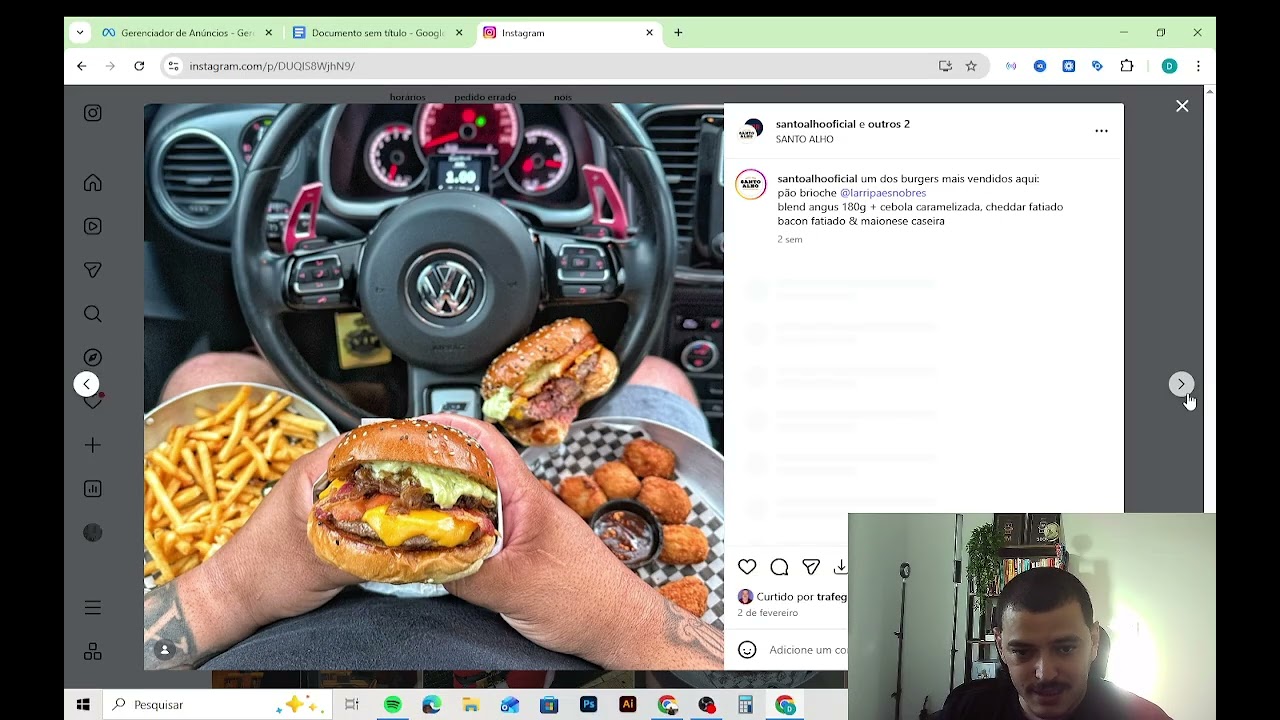Open File Explorer from taskbar

pyautogui.click(x=470, y=705)
